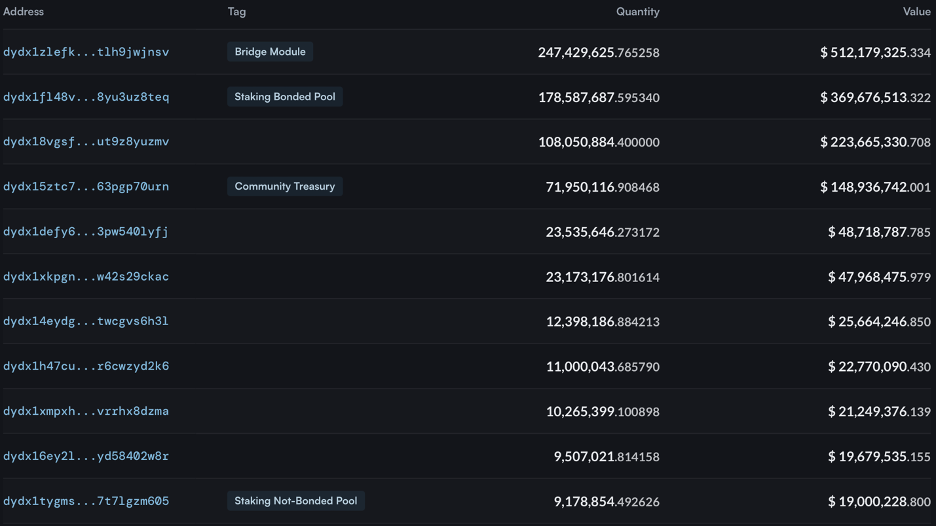Click the Address column header
This screenshot has height=526, width=936.
click(x=24, y=12)
